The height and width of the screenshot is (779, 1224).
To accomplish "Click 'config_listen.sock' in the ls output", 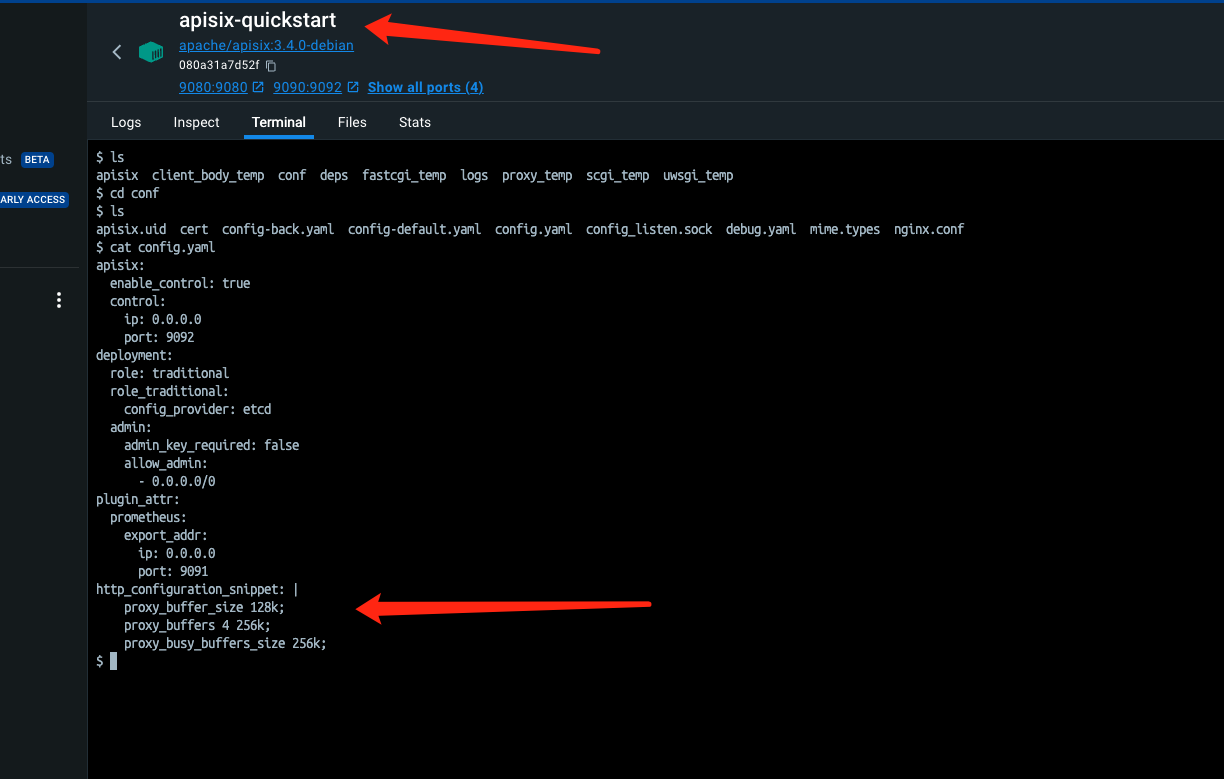I will click(x=649, y=229).
